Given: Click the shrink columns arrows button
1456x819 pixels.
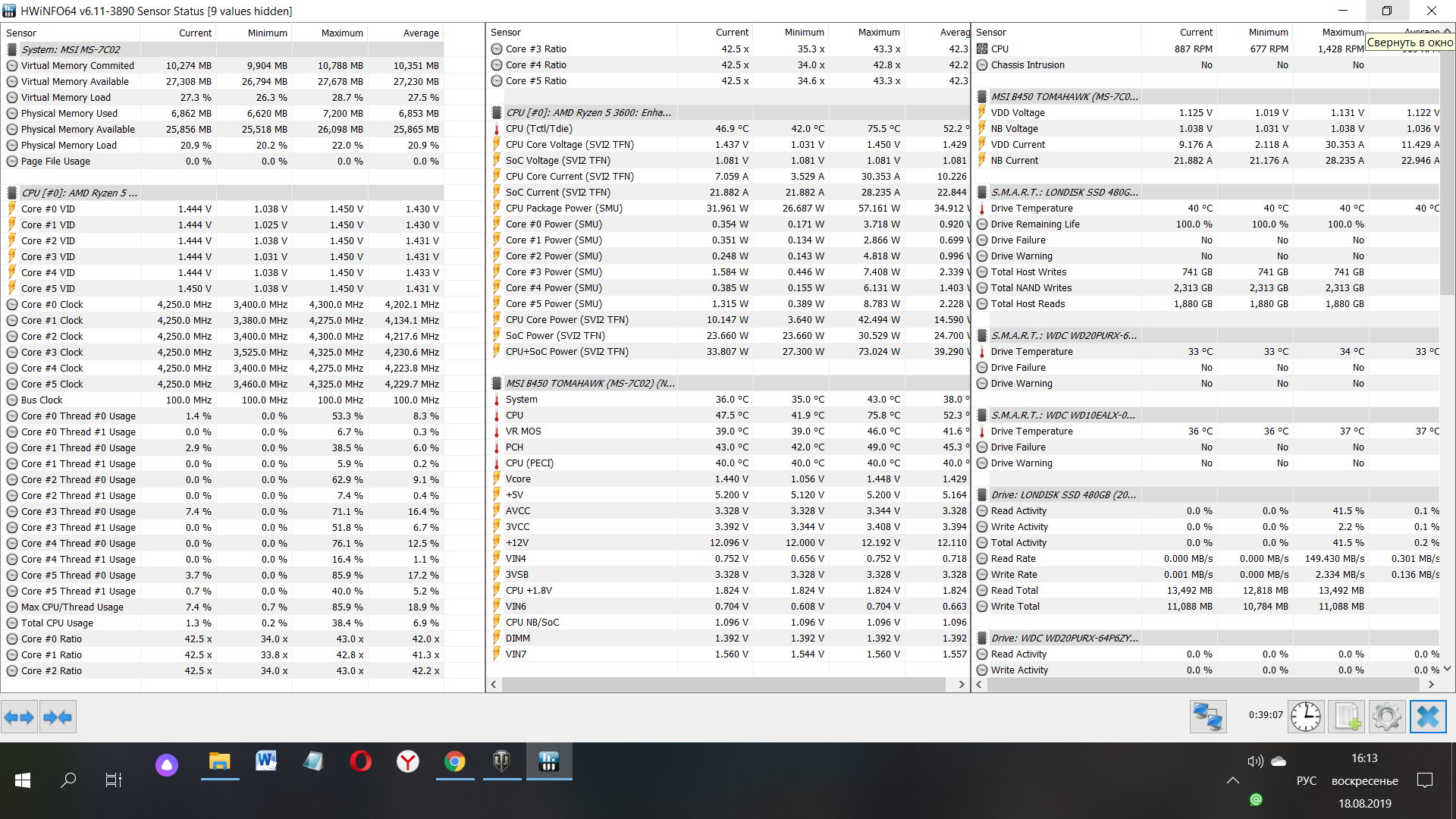Looking at the screenshot, I should coord(58,717).
